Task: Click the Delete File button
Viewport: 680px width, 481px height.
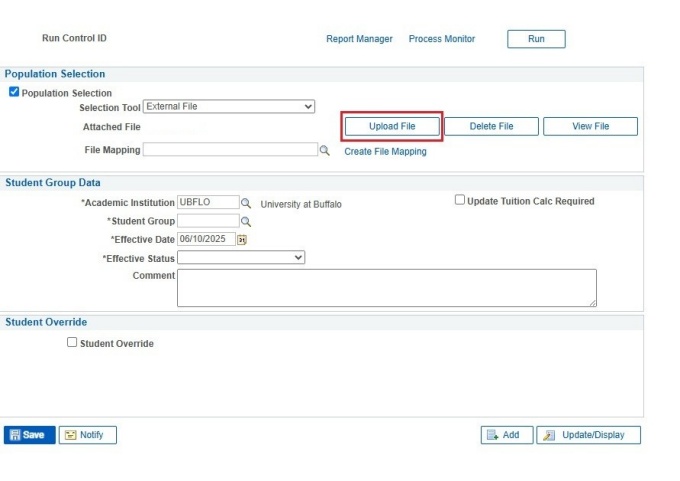Action: pos(491,127)
